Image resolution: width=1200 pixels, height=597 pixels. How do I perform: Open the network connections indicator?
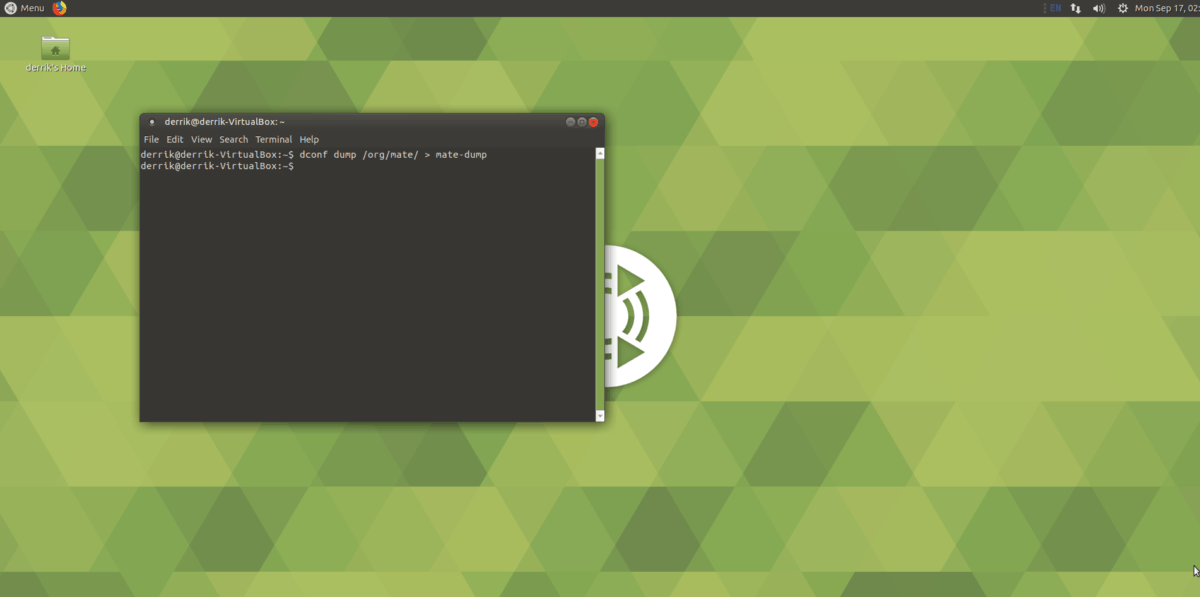click(1076, 8)
